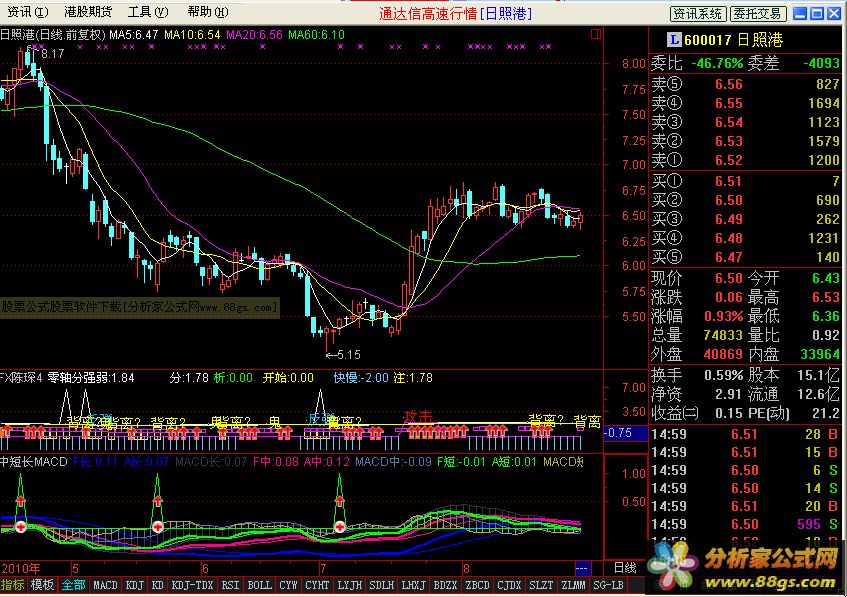Switch to the RSI indicator tab

230,585
